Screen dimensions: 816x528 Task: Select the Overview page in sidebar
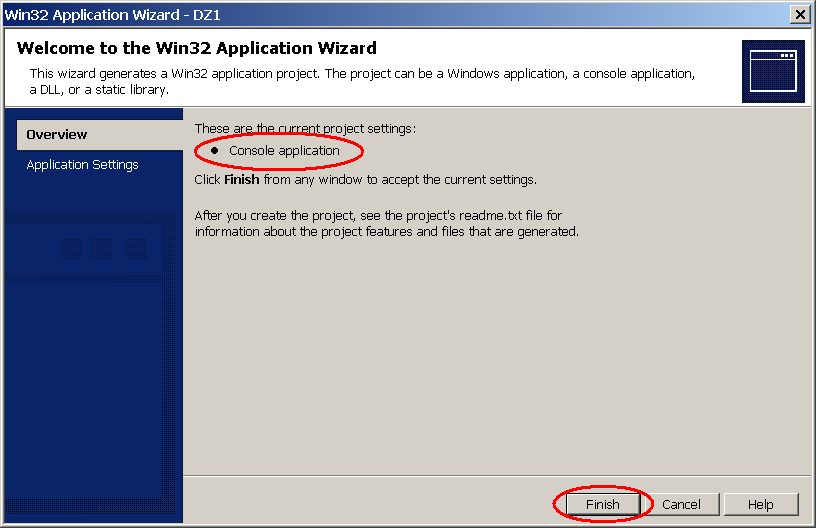tap(100, 135)
